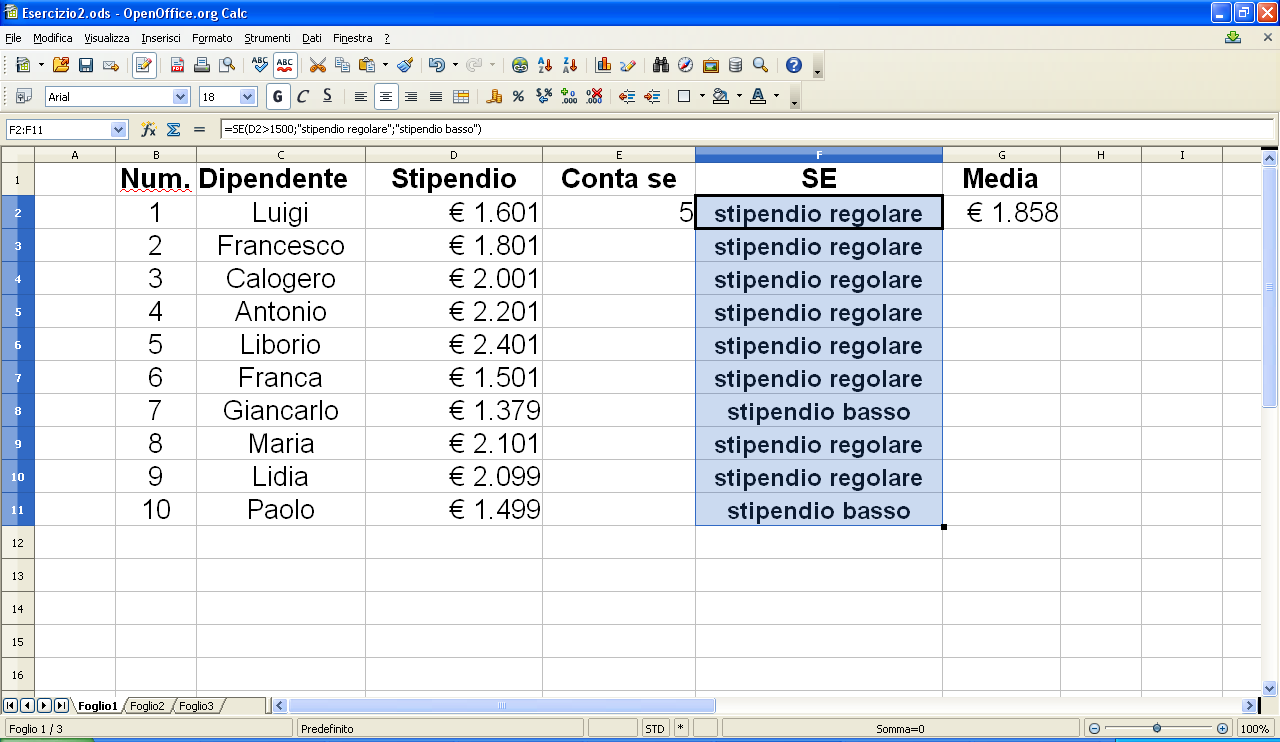The image size is (1280, 742).
Task: Open the Inserisci menu
Action: point(161,38)
